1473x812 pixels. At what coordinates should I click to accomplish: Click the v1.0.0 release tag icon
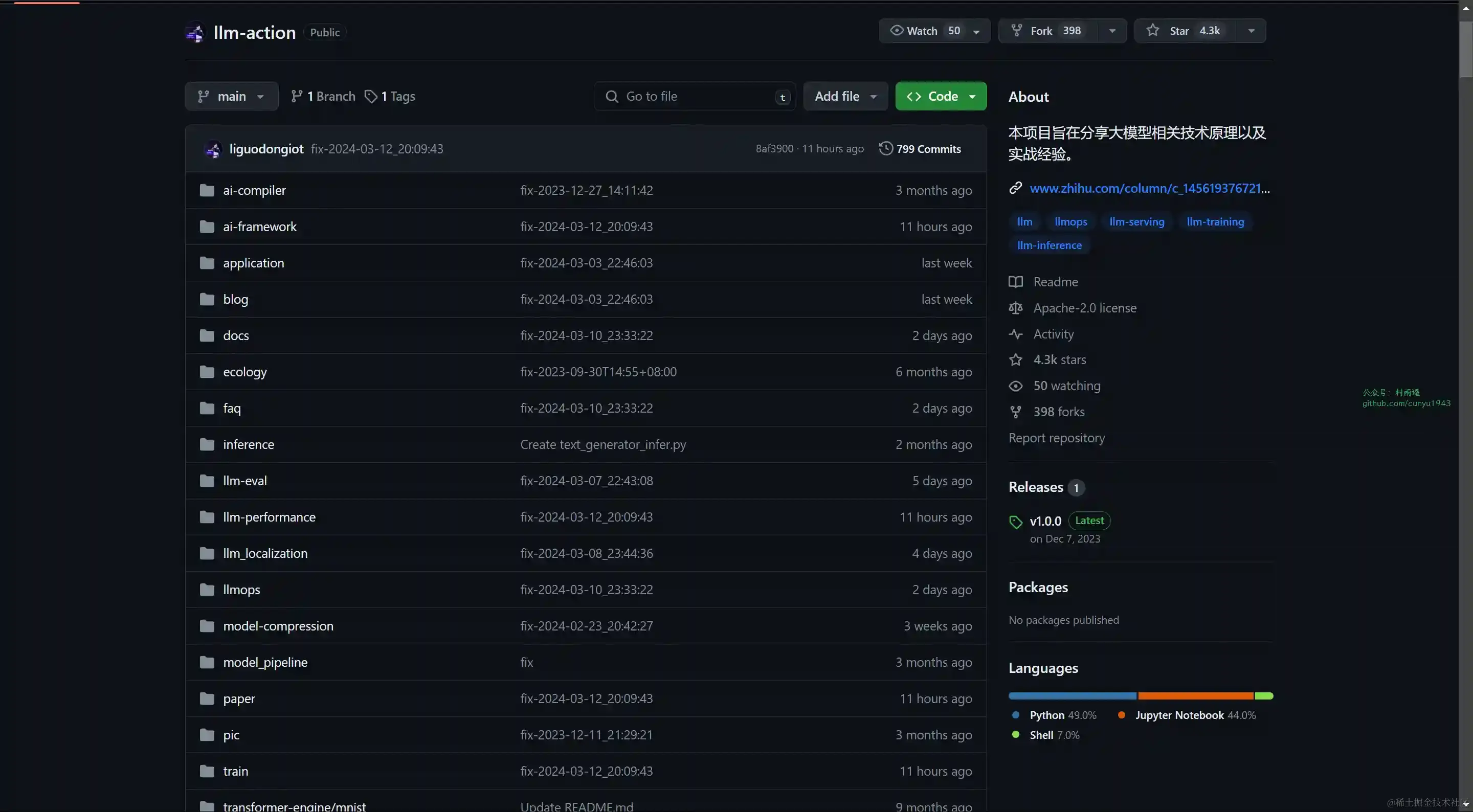(1016, 522)
